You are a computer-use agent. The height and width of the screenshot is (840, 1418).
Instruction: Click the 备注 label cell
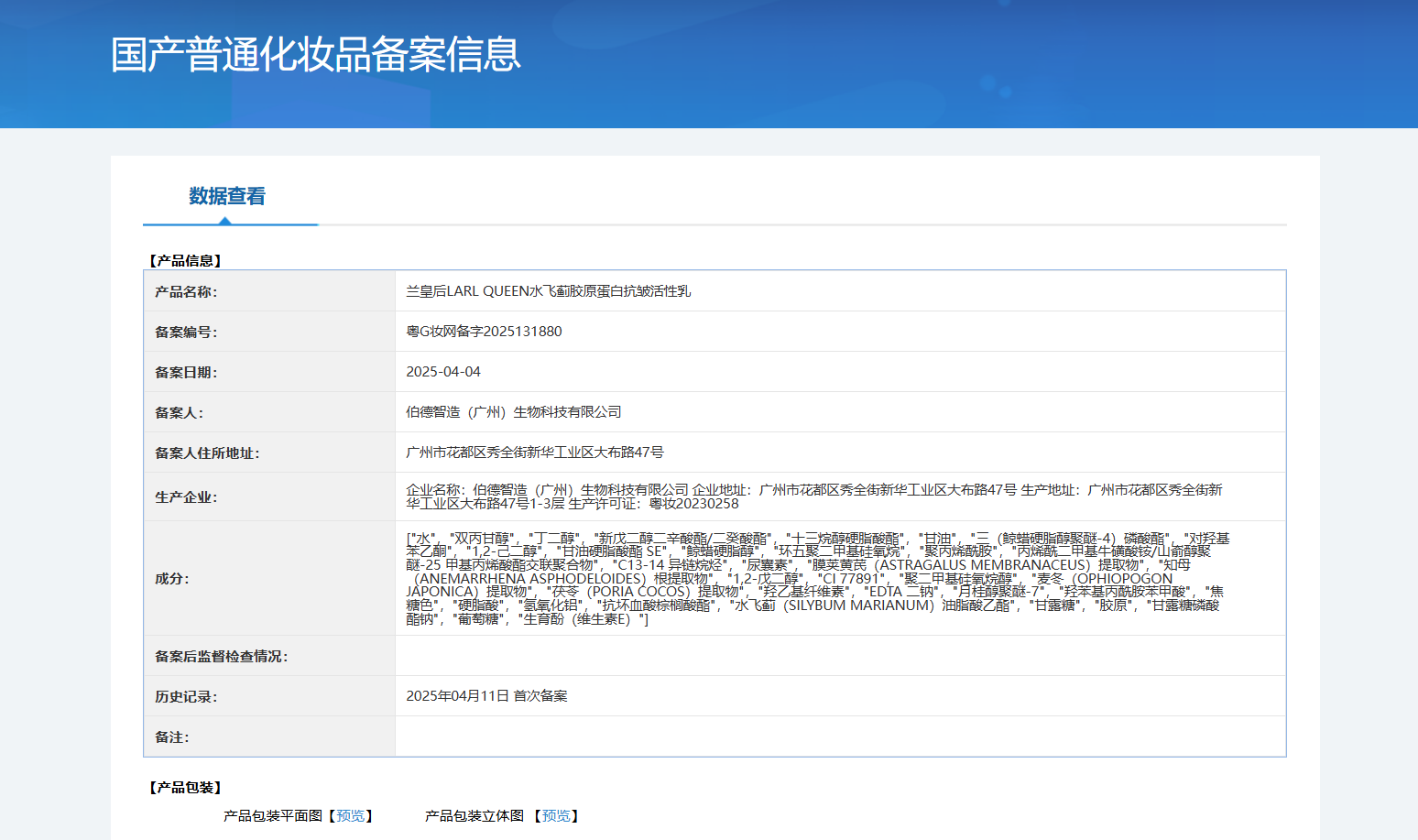click(x=269, y=736)
